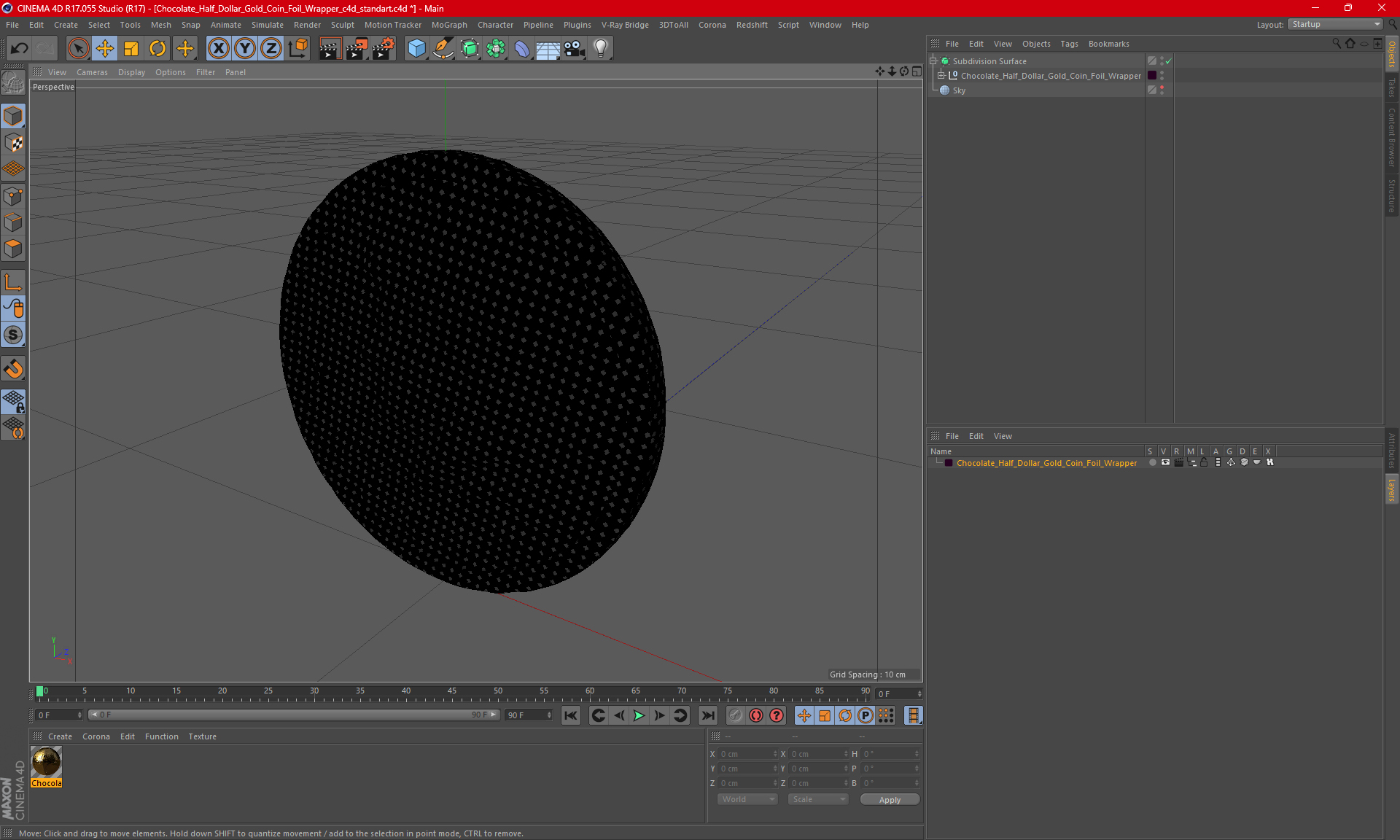The height and width of the screenshot is (840, 1400).
Task: Open the Mesh menu
Action: click(x=160, y=25)
